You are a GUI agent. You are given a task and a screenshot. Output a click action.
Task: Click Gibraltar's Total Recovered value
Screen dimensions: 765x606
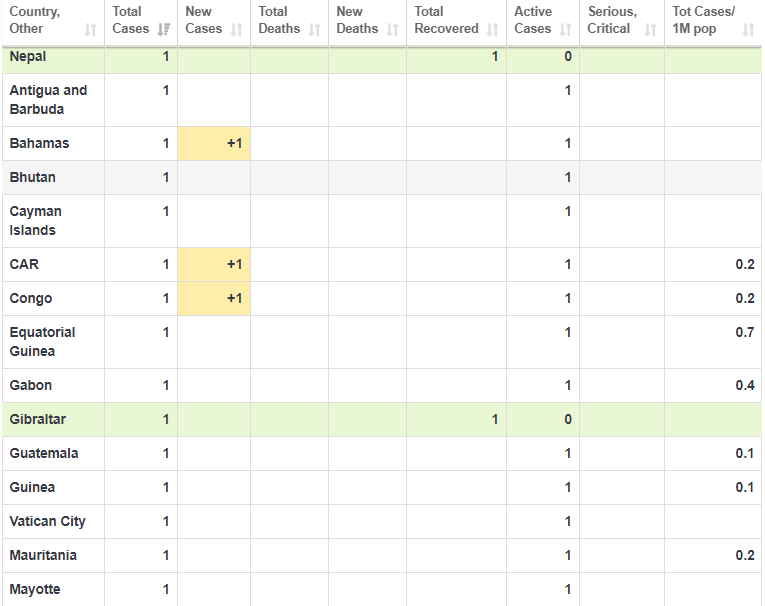[x=494, y=419]
